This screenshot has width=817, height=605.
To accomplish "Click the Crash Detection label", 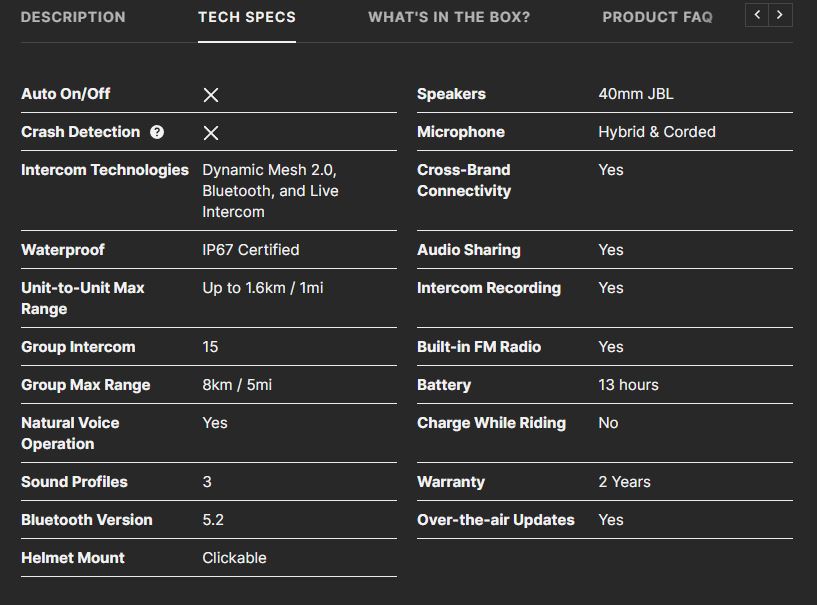I will click(x=81, y=132).
